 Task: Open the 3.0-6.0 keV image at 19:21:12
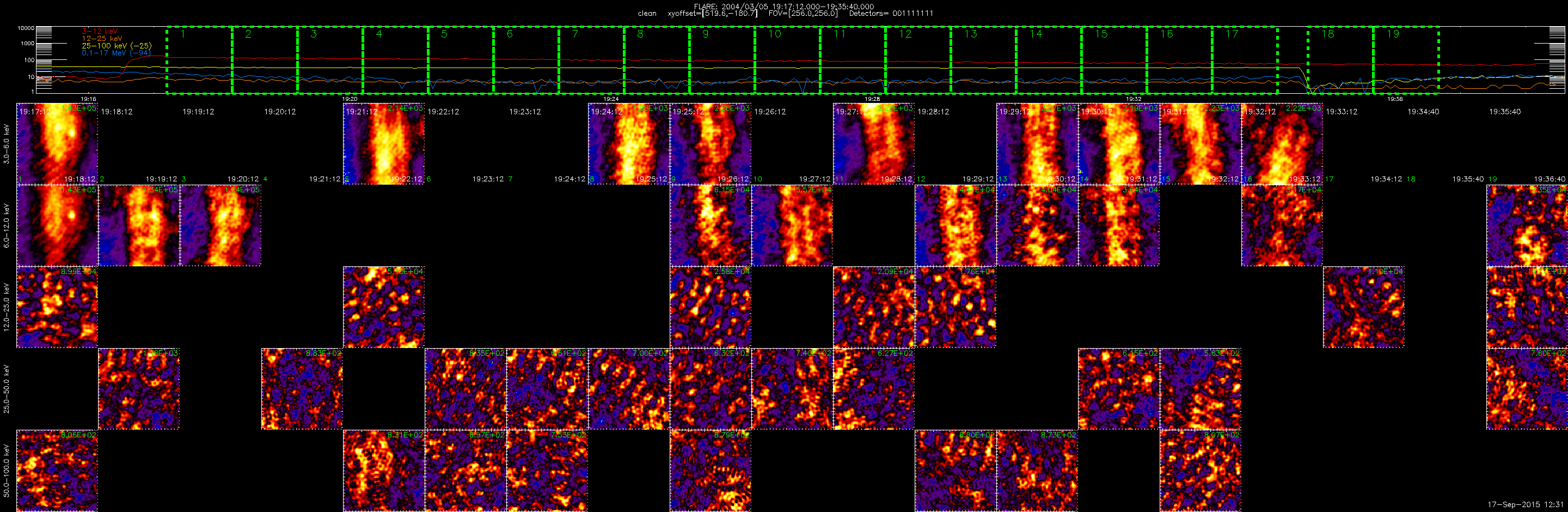coord(384,144)
